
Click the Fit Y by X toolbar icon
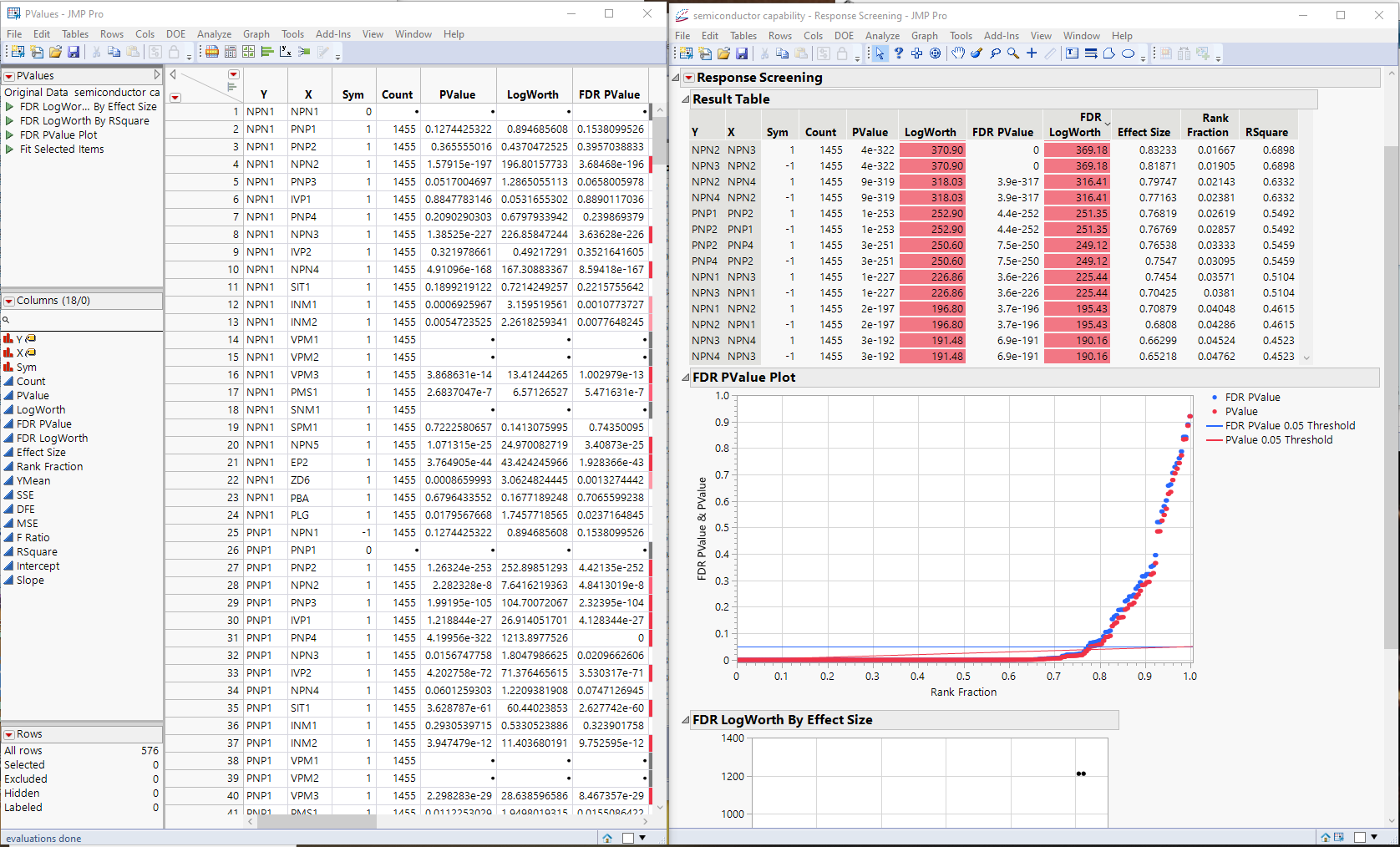(286, 52)
